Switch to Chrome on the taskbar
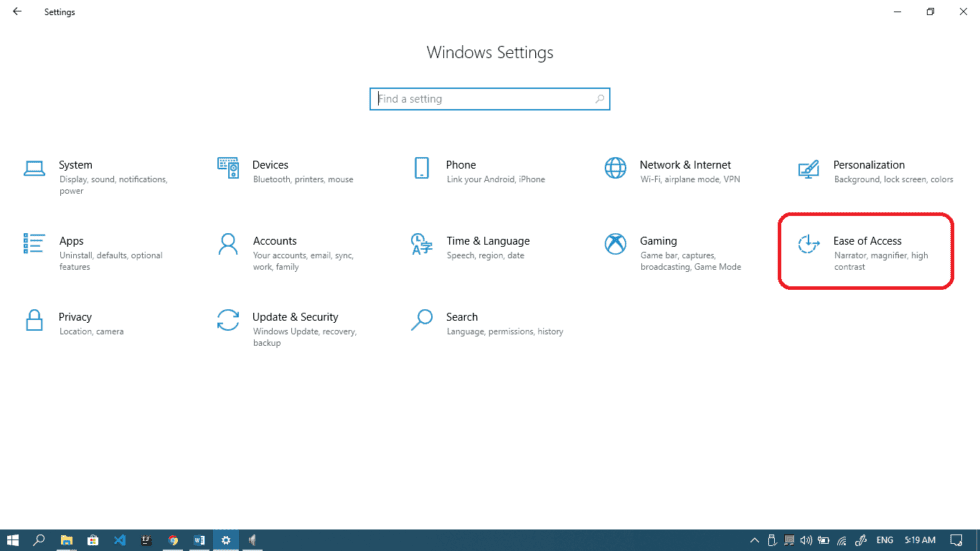Image resolution: width=980 pixels, height=551 pixels. pyautogui.click(x=172, y=540)
